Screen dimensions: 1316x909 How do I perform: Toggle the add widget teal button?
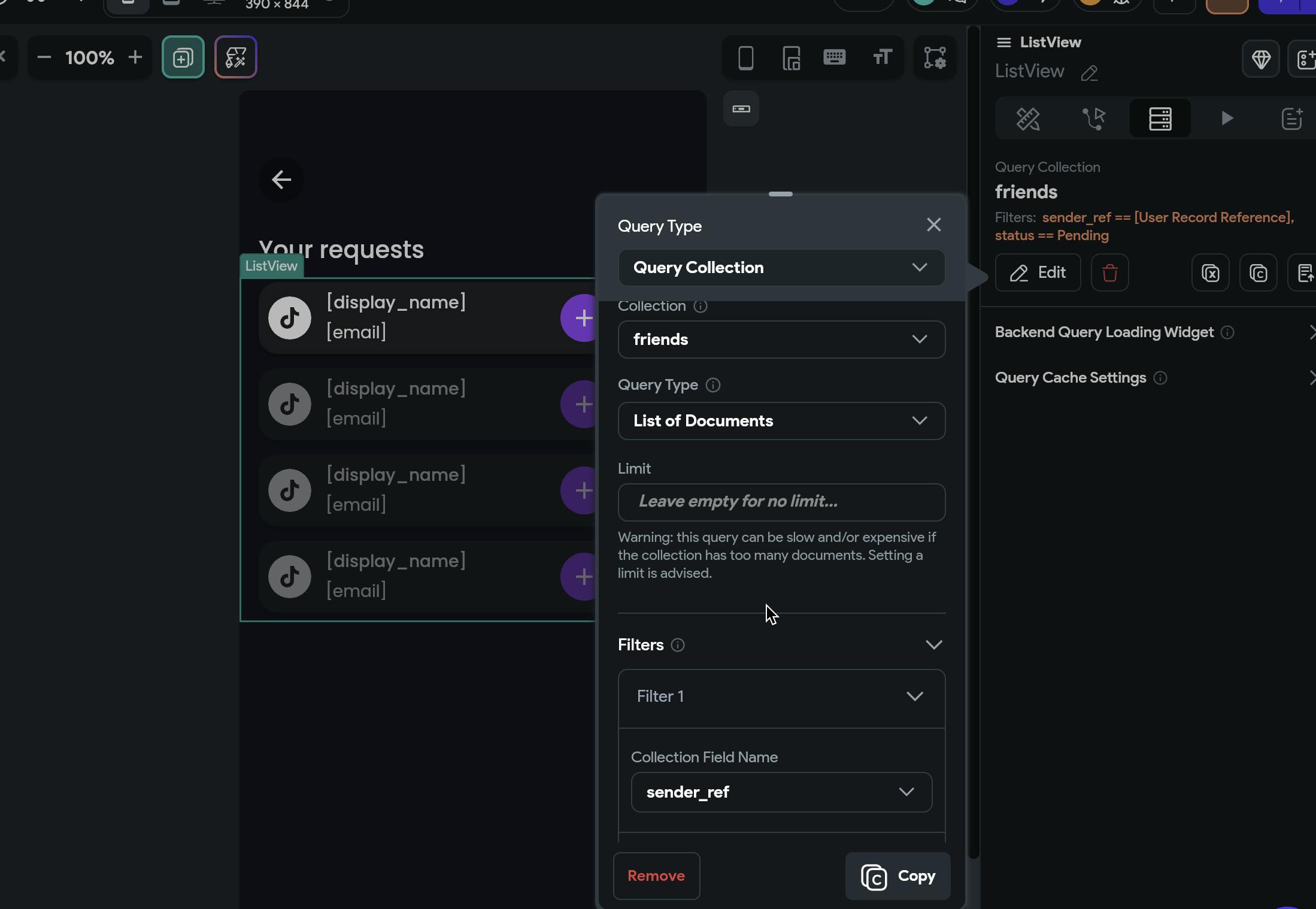point(183,57)
